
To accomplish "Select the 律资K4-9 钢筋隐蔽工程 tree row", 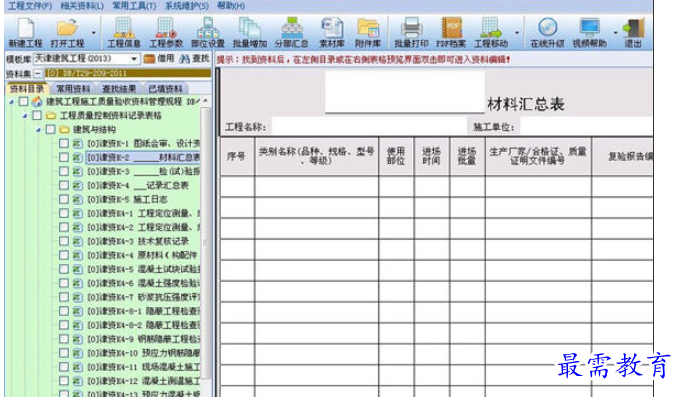I will click(143, 339).
